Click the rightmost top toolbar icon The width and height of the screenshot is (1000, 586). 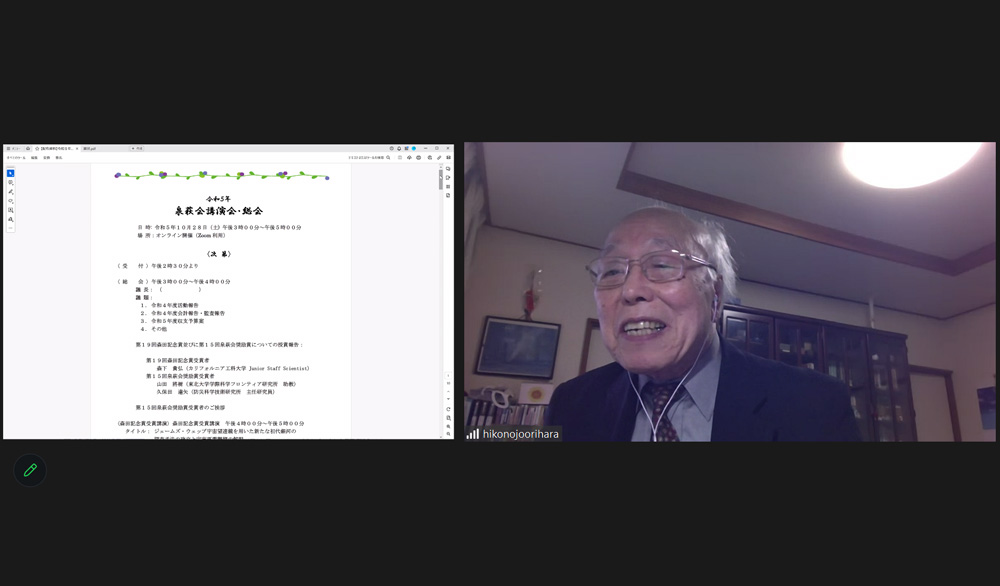pos(448,157)
